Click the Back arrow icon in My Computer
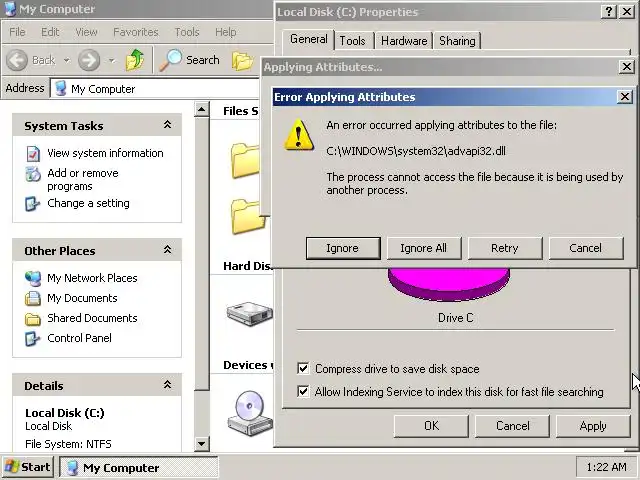The height and width of the screenshot is (480, 640). point(17,60)
